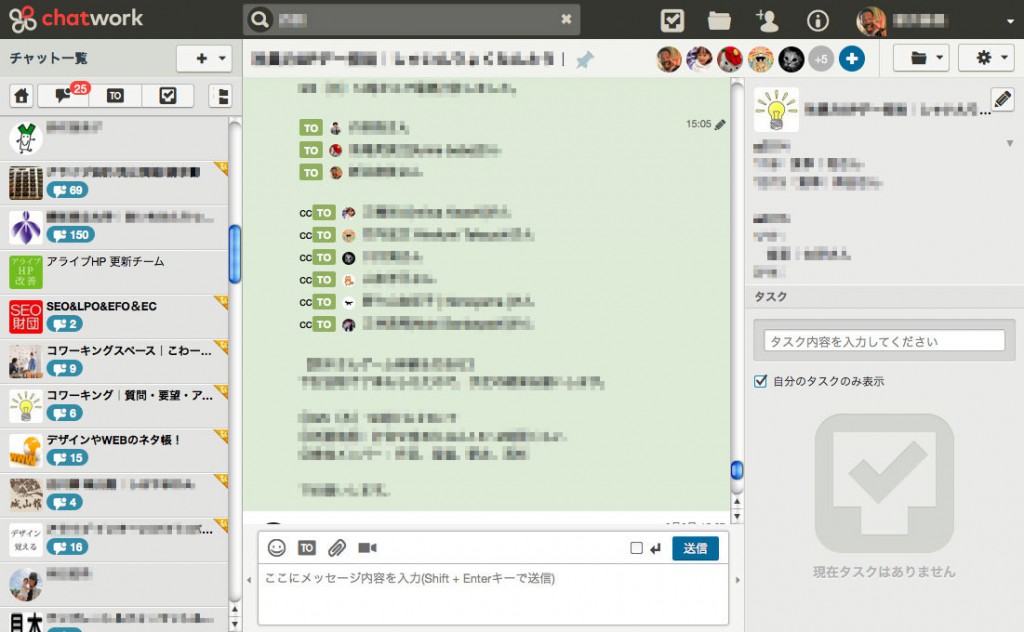Filter chats by TO mentions
Viewport: 1024px width, 632px height.
[116, 96]
